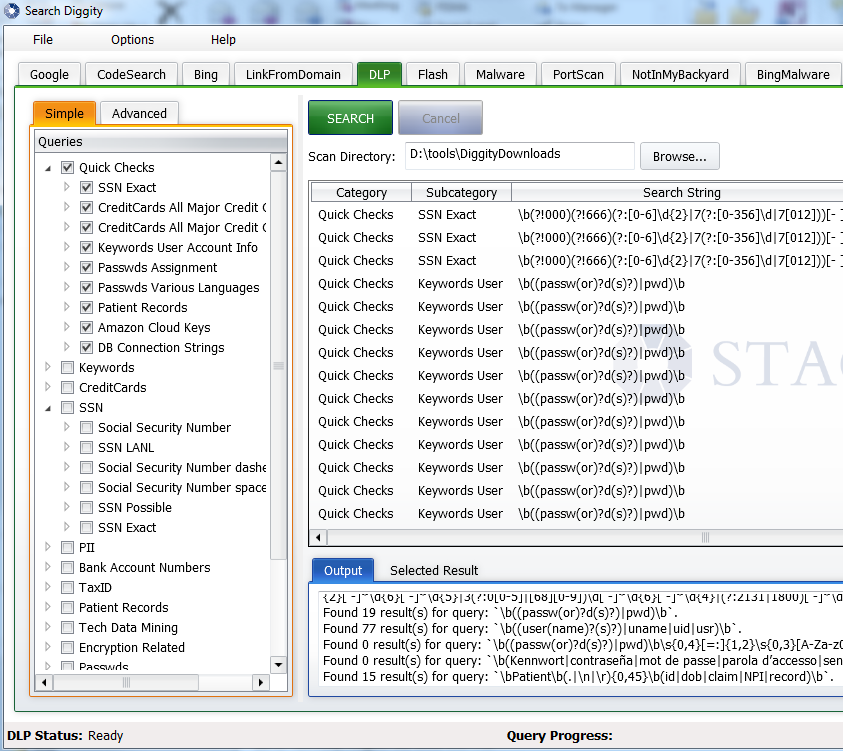The width and height of the screenshot is (843, 751).
Task: Click the Queries tree scroll-right arrow
Action: 261,683
